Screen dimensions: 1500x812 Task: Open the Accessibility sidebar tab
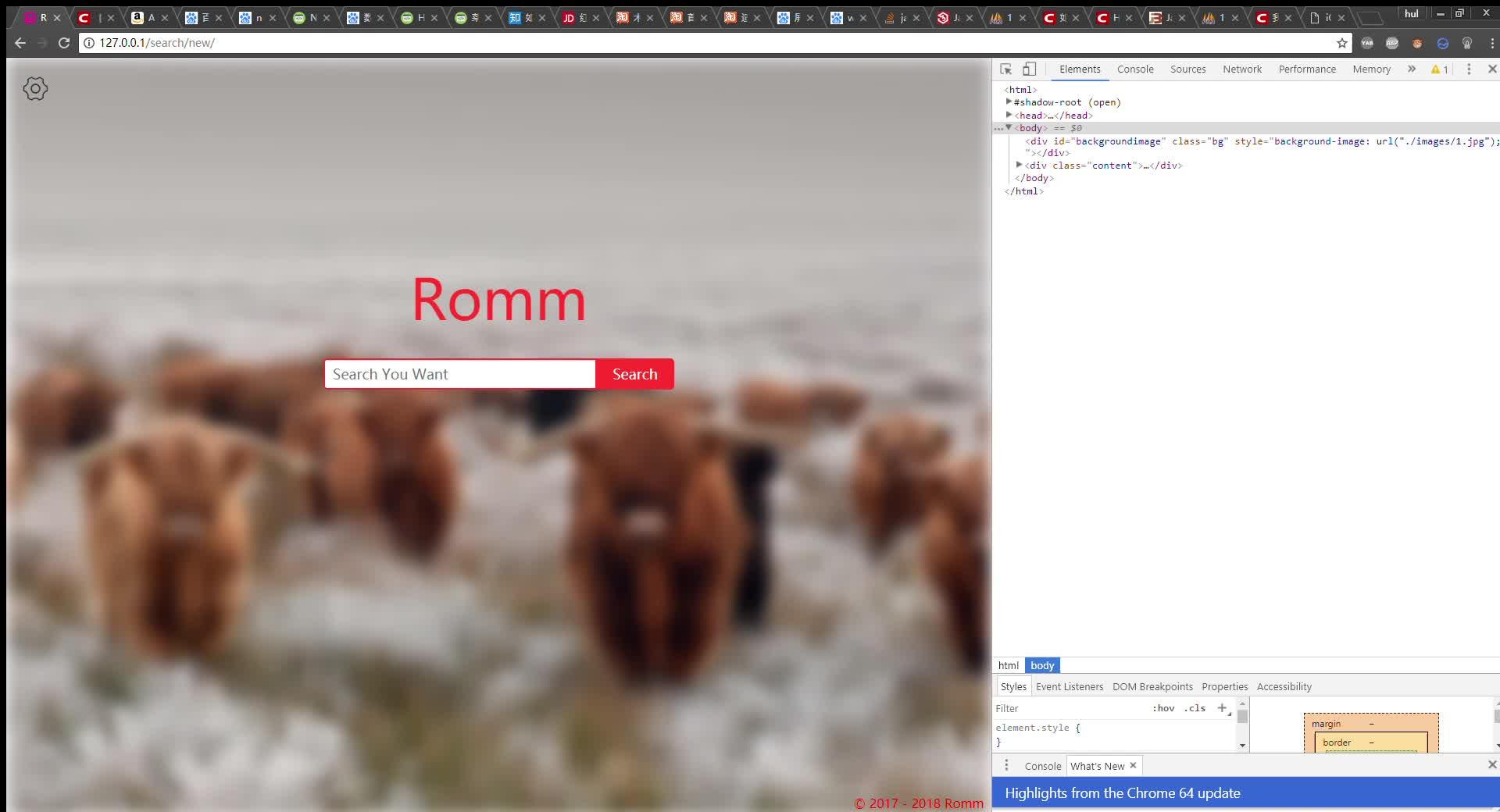coord(1284,686)
